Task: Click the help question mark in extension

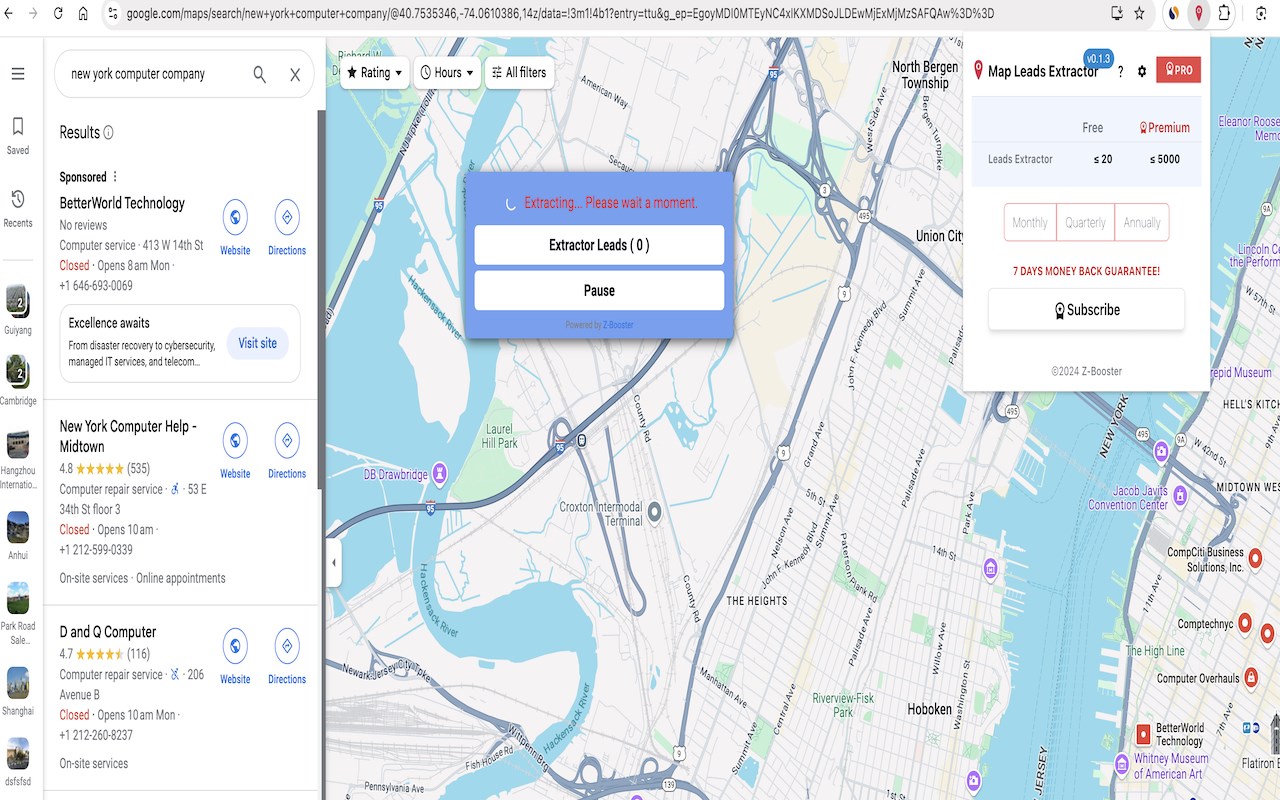Action: coord(1120,72)
